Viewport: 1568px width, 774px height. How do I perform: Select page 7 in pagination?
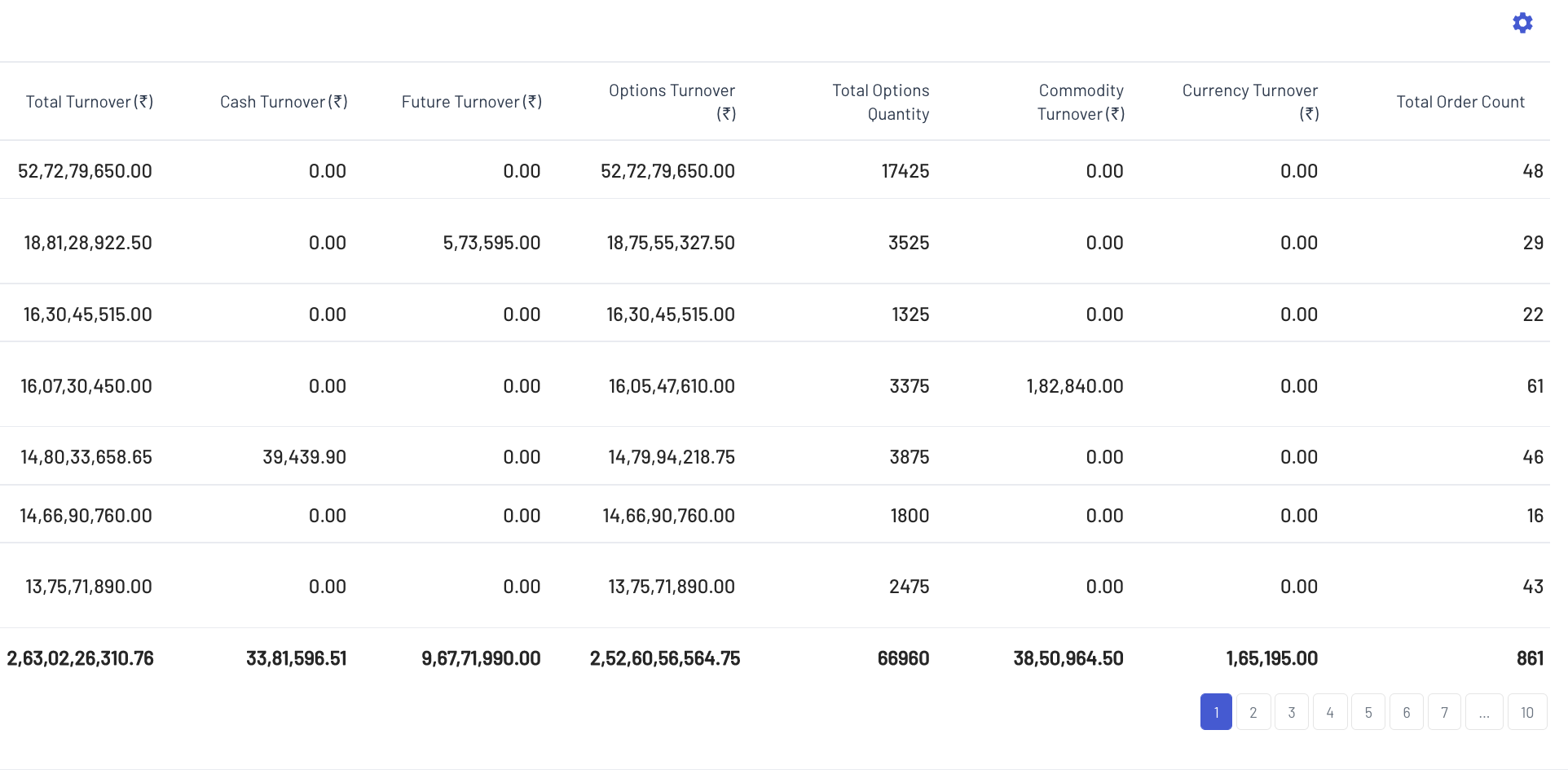(x=1444, y=712)
